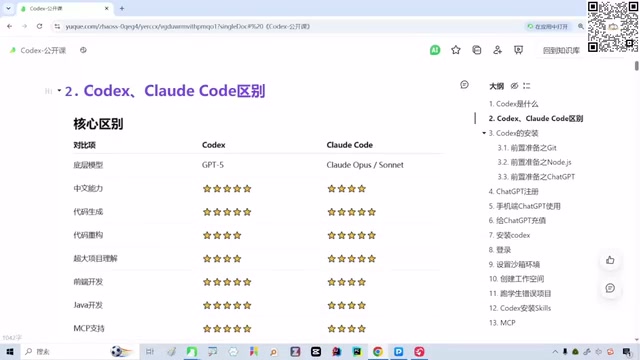Jump to '7. 安装codex' in outline

[509, 235]
